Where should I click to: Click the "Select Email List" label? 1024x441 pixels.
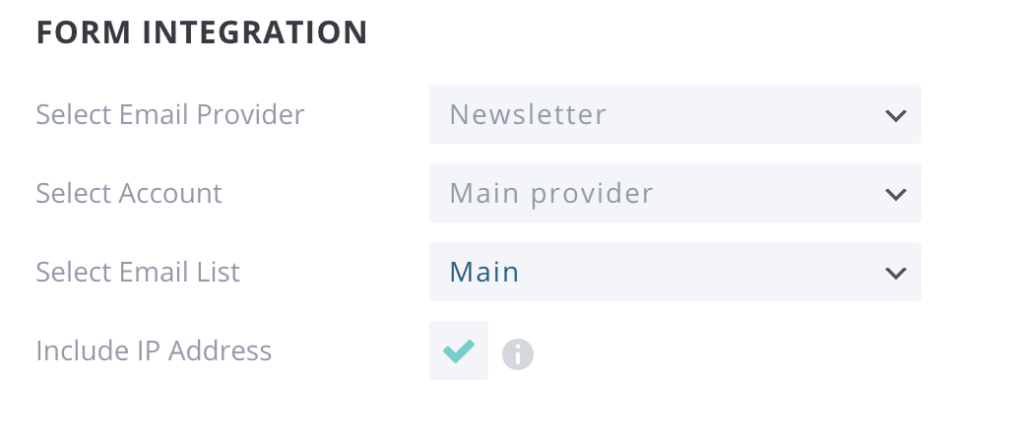138,272
